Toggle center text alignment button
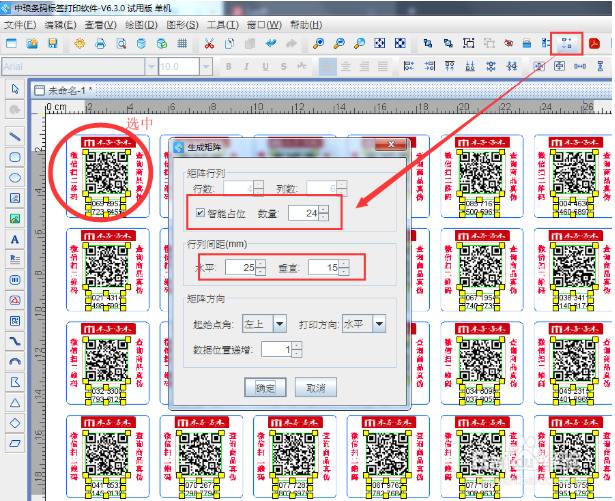The image size is (615, 501). coord(346,67)
